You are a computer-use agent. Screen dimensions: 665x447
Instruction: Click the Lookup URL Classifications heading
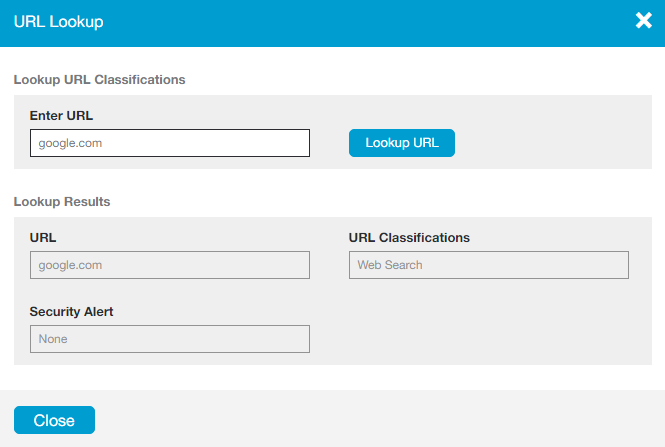(x=99, y=79)
